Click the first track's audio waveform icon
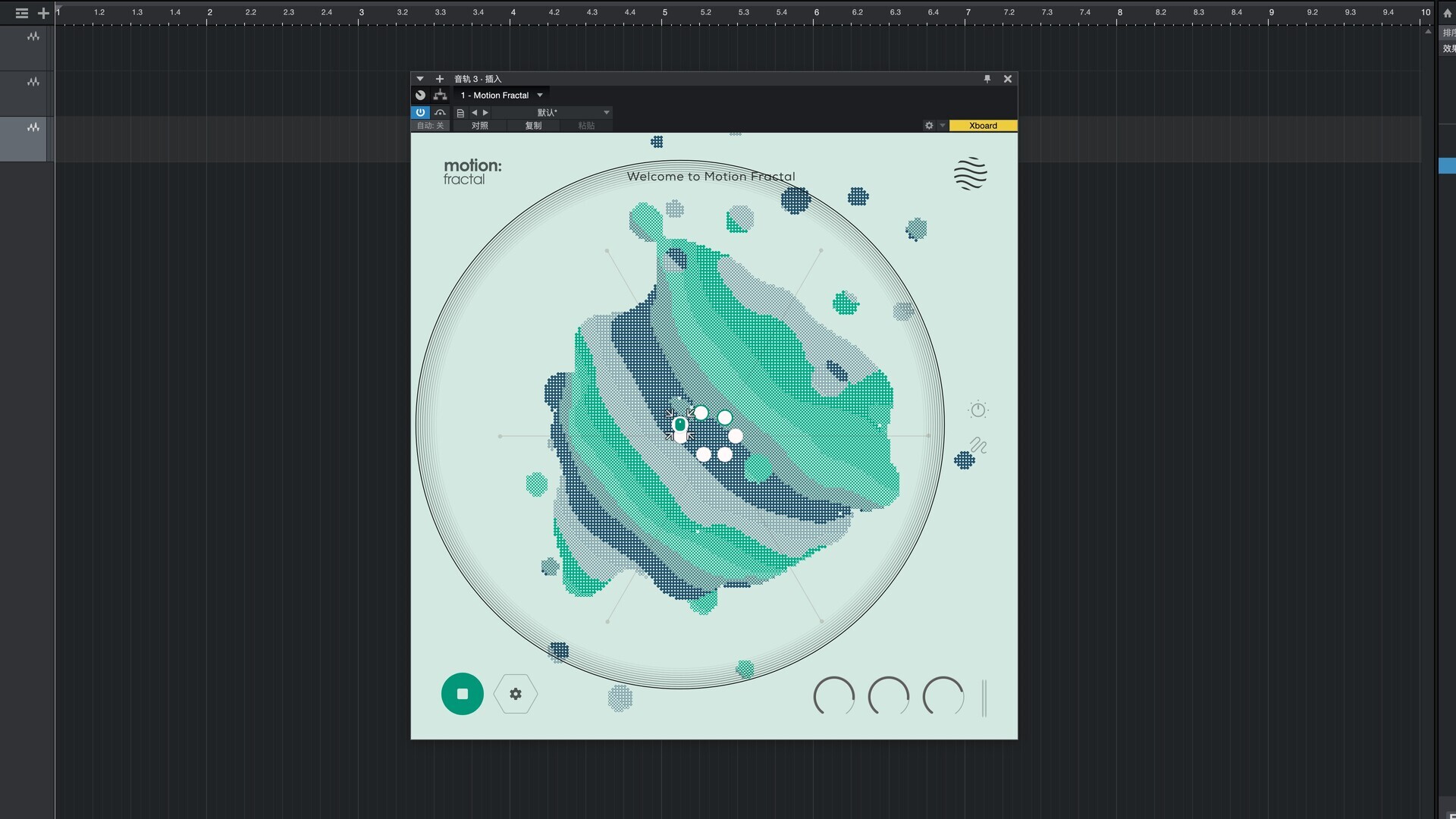The image size is (1456, 819). [33, 36]
